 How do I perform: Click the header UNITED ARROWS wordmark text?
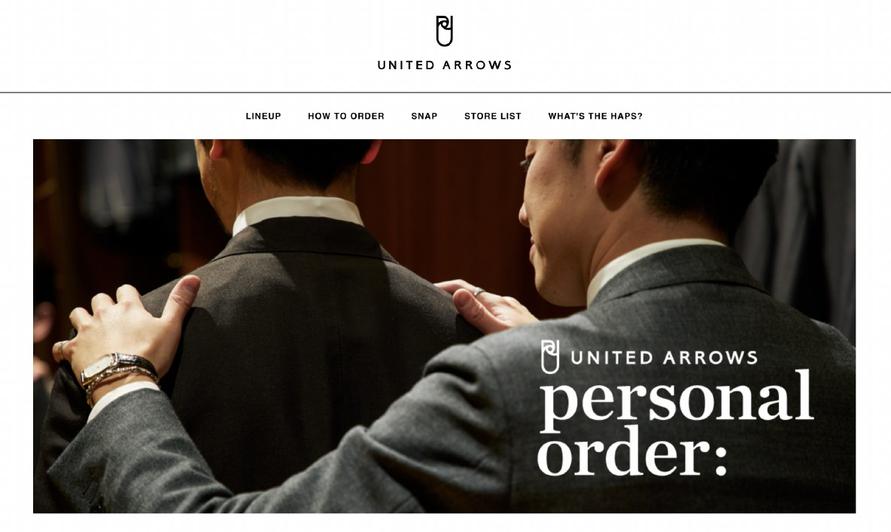(444, 65)
